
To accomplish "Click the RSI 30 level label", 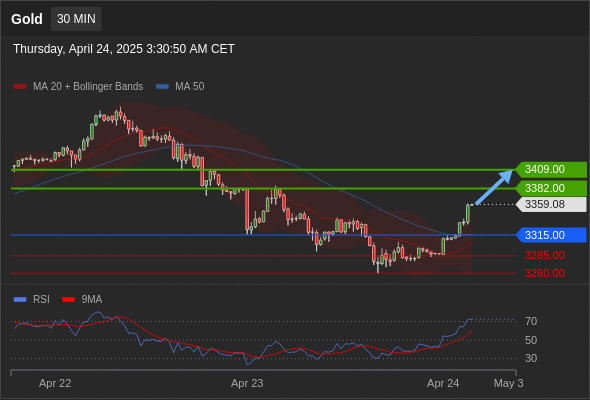I will coord(531,358).
